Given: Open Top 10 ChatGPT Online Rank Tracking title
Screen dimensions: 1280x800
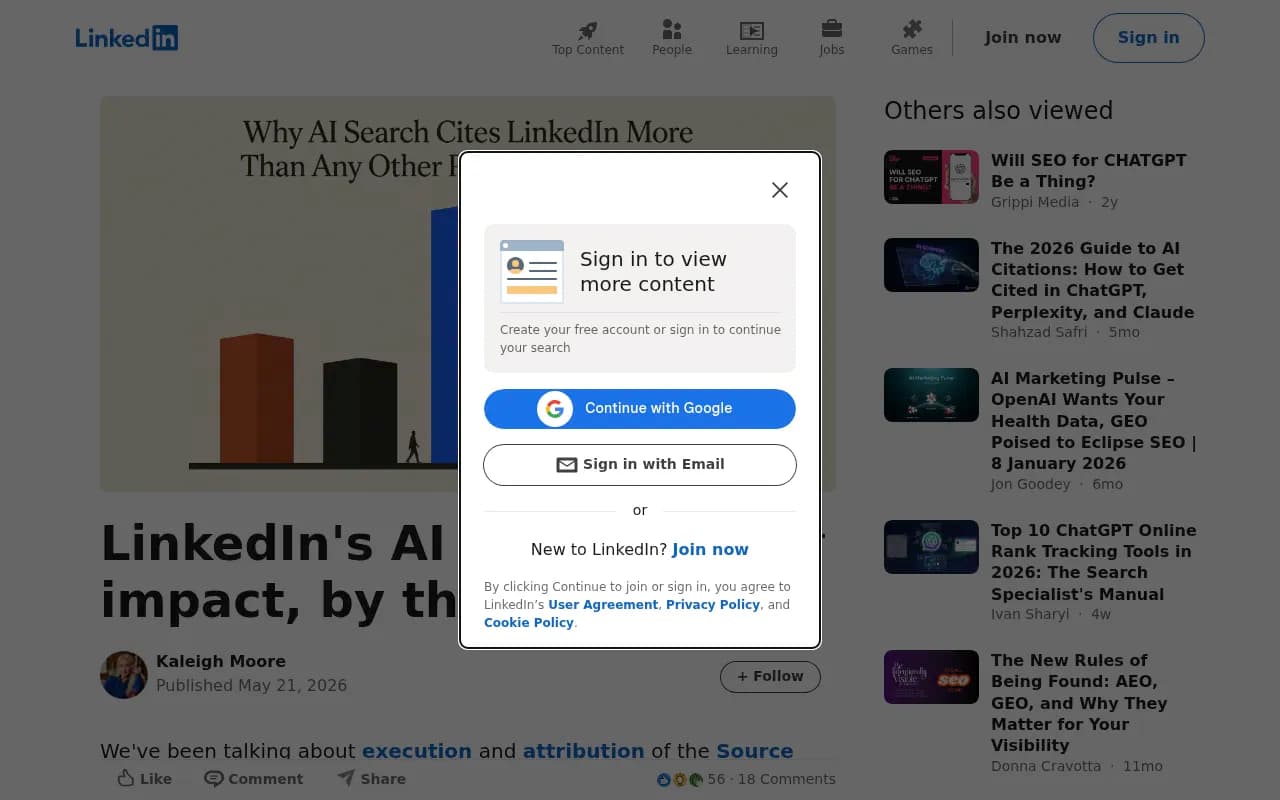Looking at the screenshot, I should [x=1094, y=562].
